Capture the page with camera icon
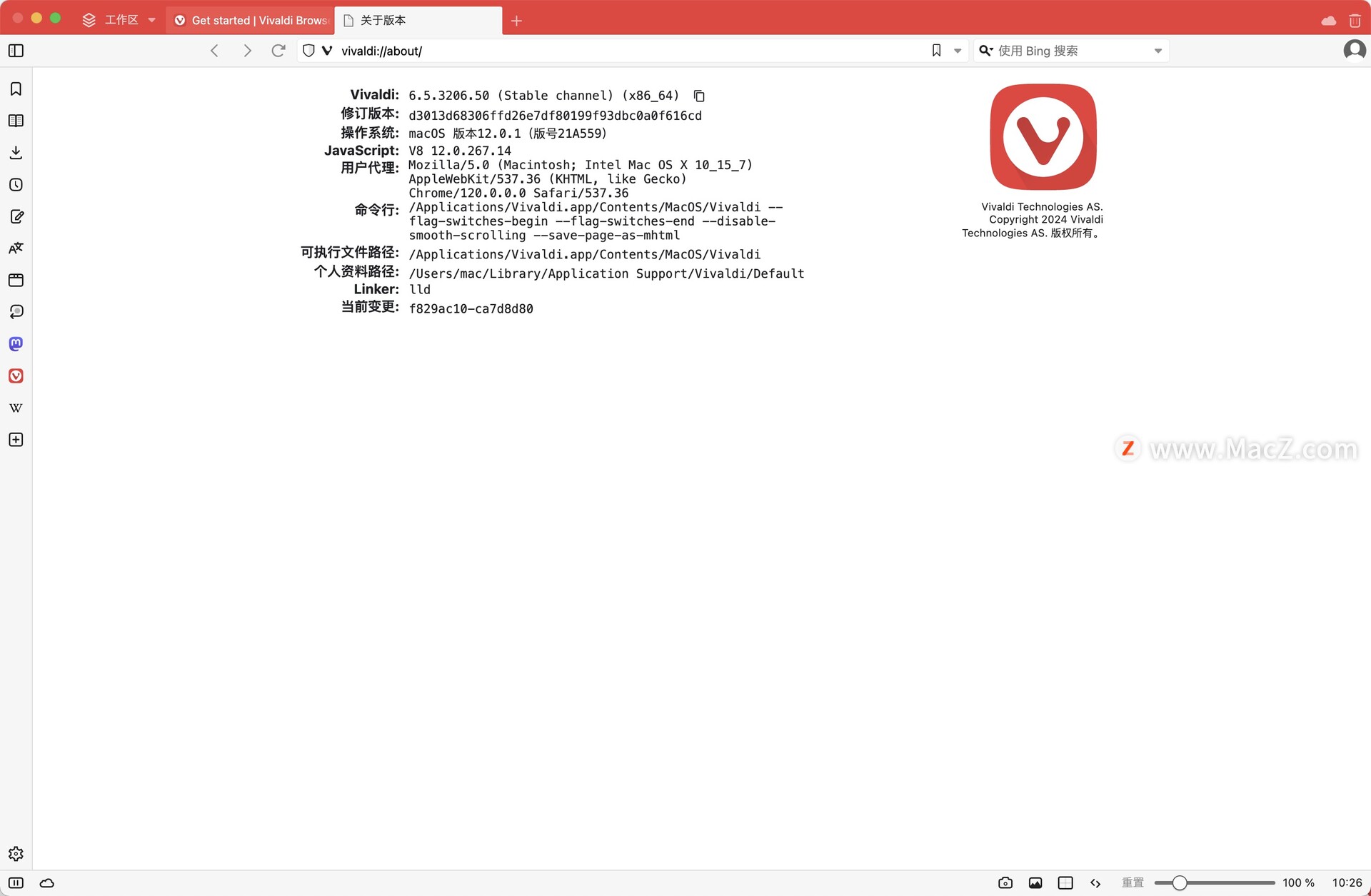The width and height of the screenshot is (1371, 896). coord(1005,883)
